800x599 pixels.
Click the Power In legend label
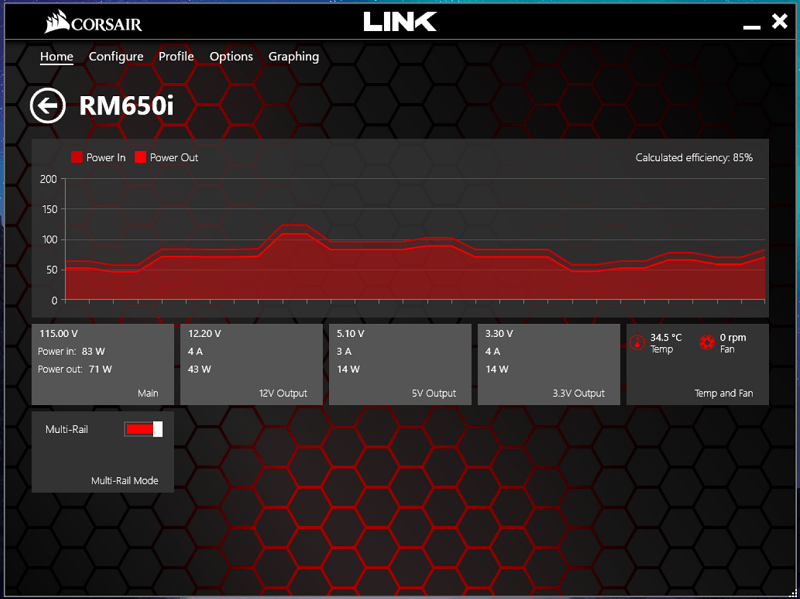point(106,158)
